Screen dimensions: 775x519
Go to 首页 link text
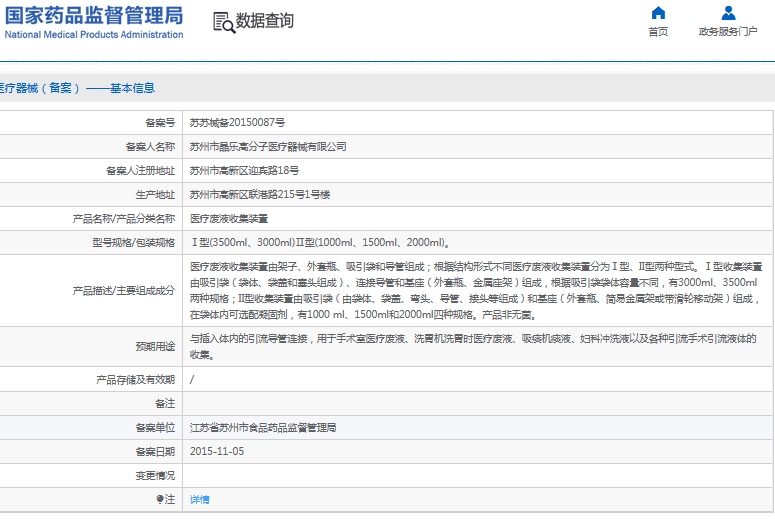coord(658,32)
